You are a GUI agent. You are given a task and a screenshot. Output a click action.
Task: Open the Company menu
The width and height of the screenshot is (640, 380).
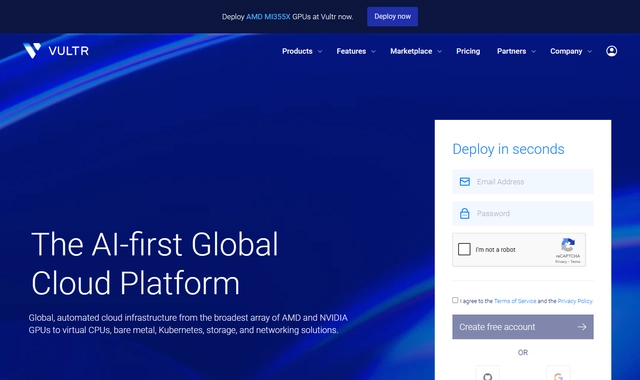[x=566, y=51]
